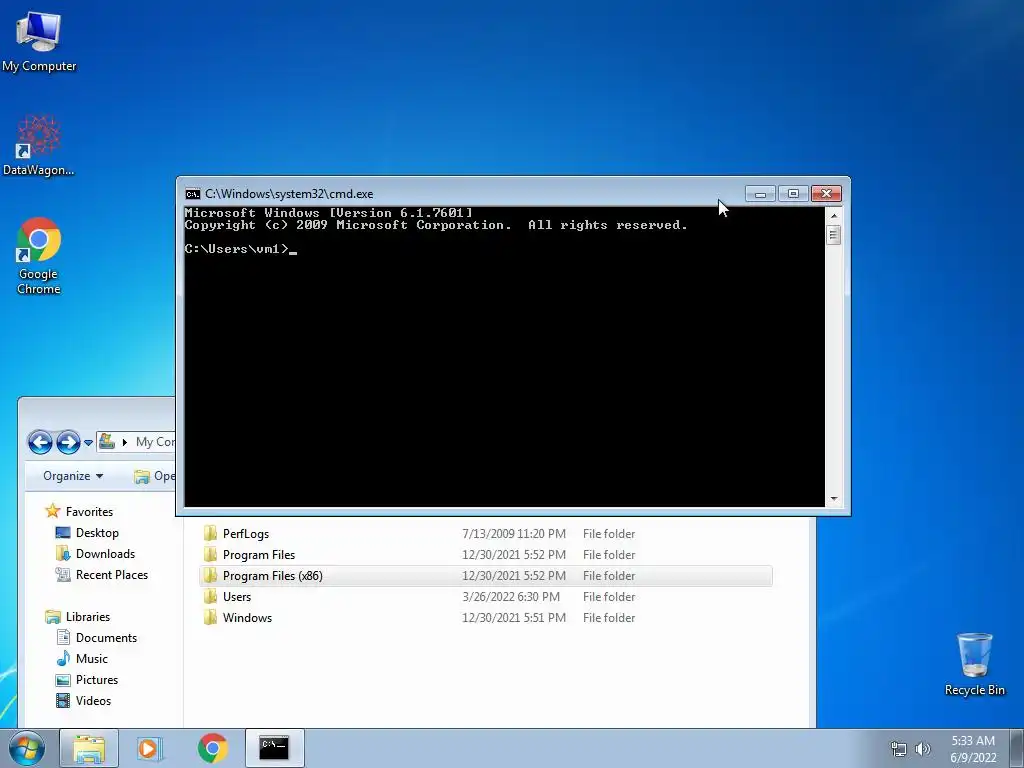This screenshot has width=1024, height=768.
Task: Select the Open button in the Explorer toolbar
Action: (x=155, y=476)
